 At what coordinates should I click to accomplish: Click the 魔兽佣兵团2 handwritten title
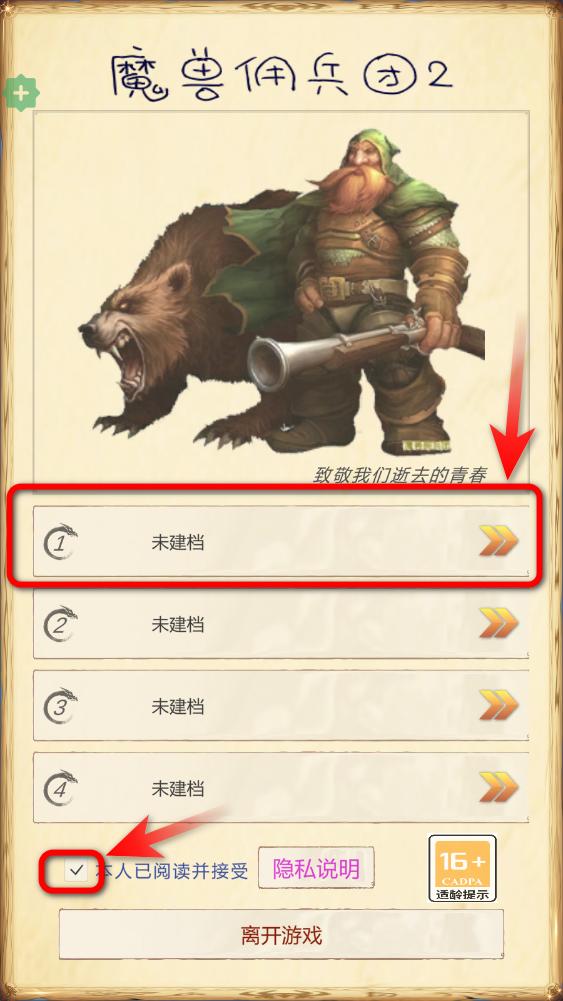click(282, 72)
